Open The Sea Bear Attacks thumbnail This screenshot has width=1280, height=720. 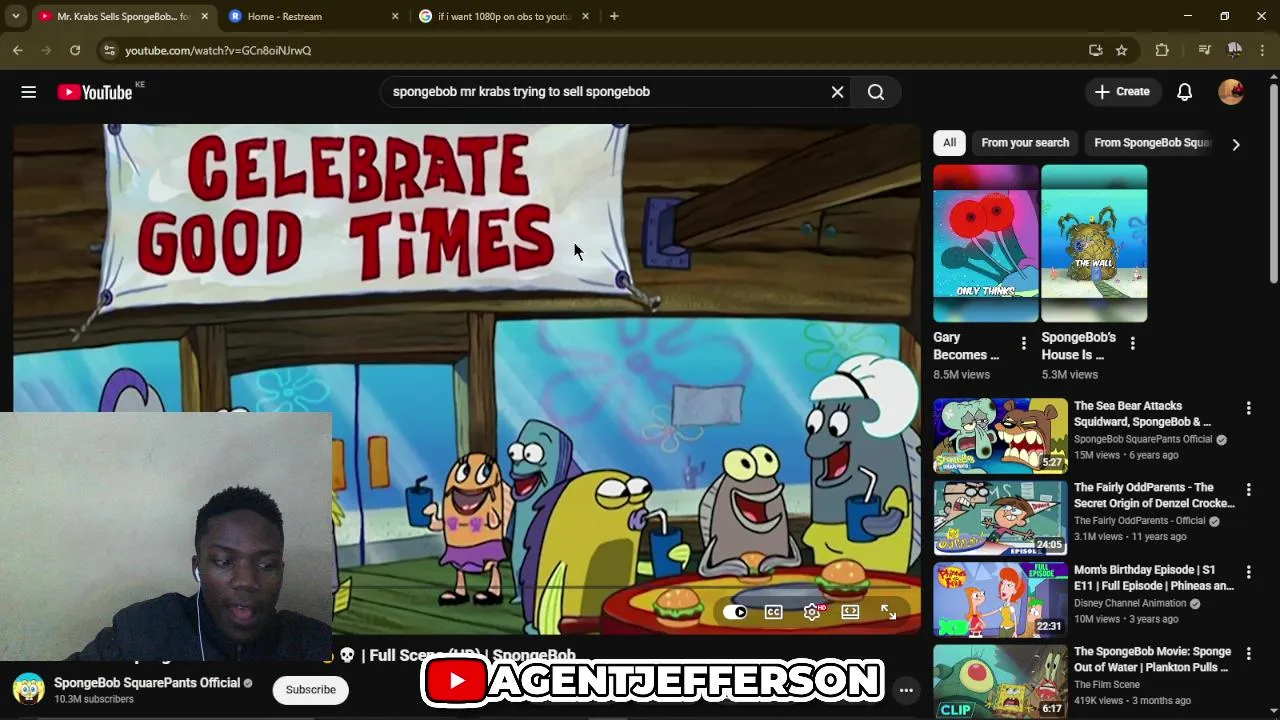[1000, 436]
